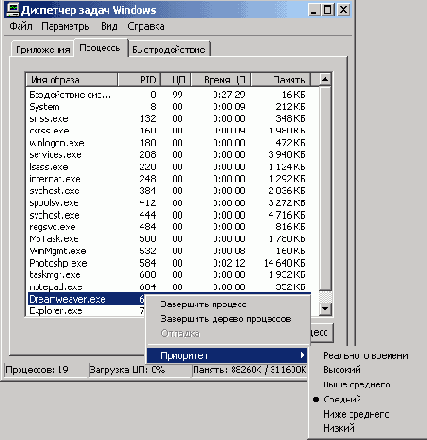Set priority to Низкий
This screenshot has width=427, height=440.
click(339, 428)
